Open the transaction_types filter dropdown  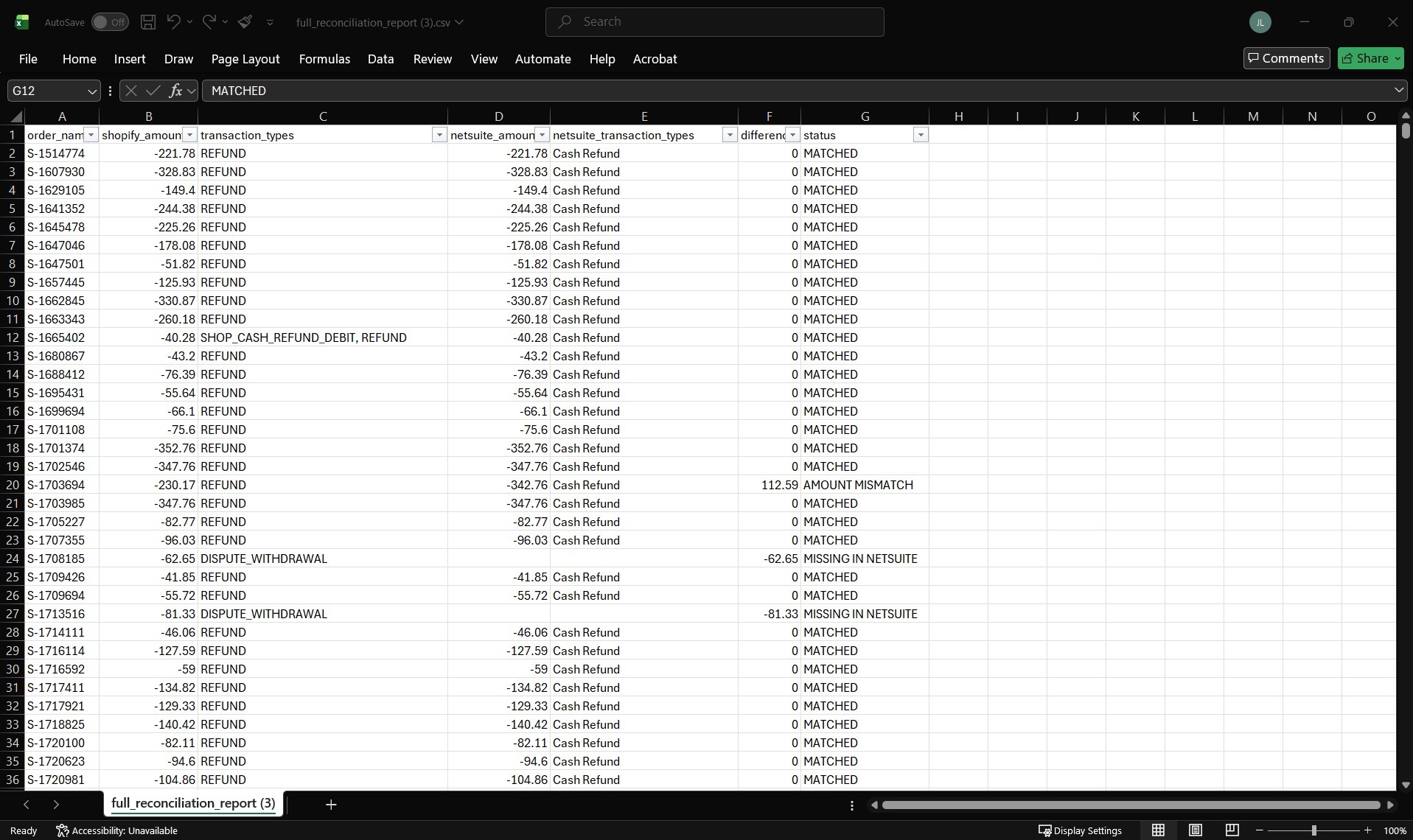click(439, 135)
